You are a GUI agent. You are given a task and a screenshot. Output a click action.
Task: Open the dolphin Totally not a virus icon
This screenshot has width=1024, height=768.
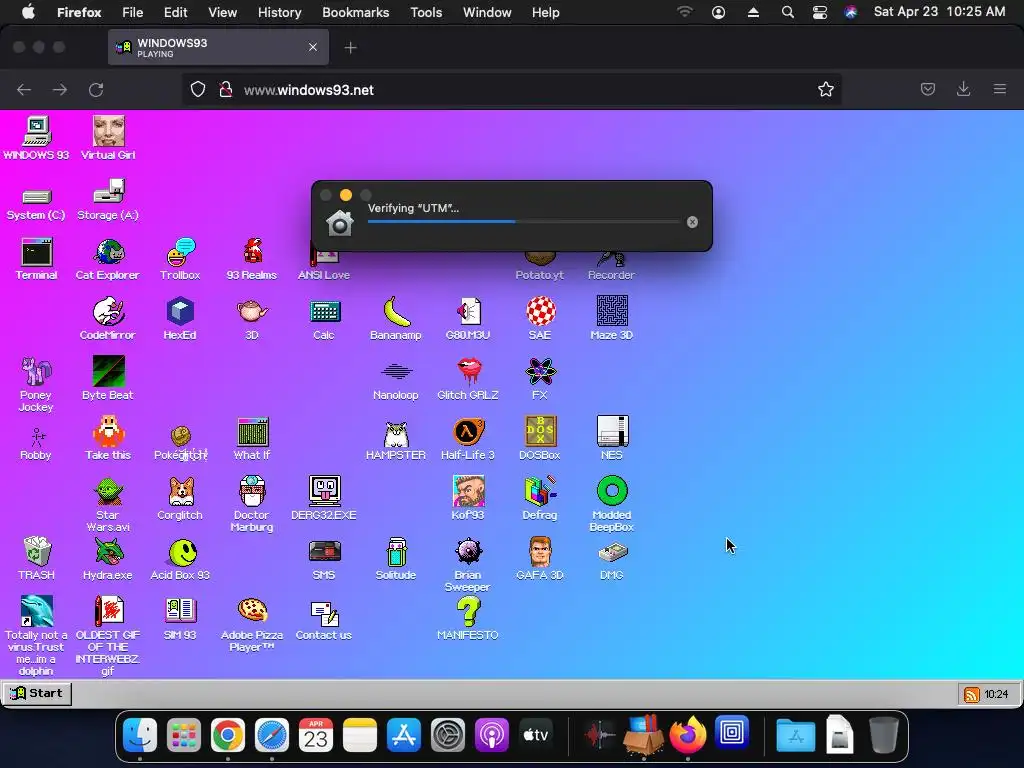(37, 611)
